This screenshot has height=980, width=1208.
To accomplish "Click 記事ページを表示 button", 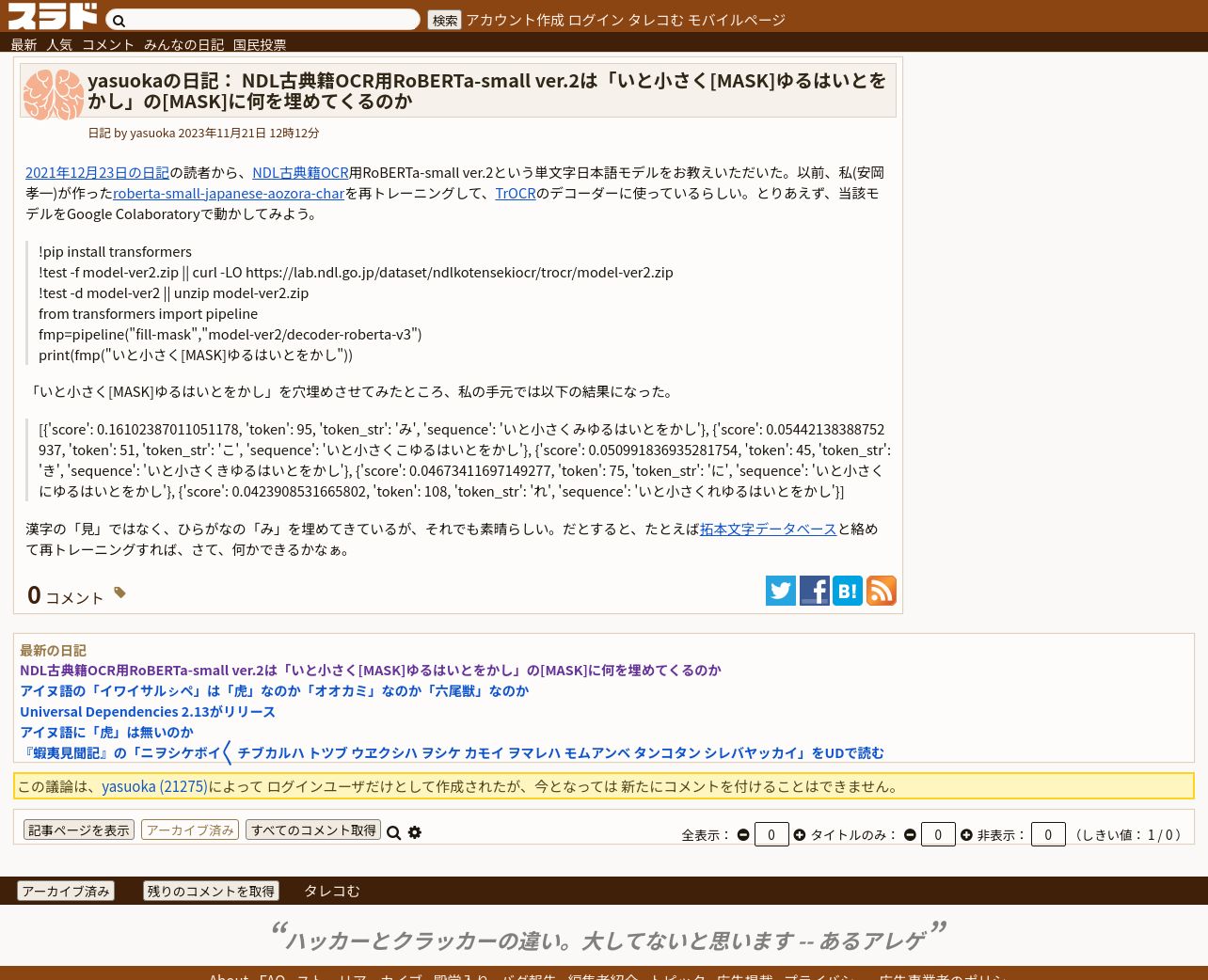I will [x=79, y=830].
